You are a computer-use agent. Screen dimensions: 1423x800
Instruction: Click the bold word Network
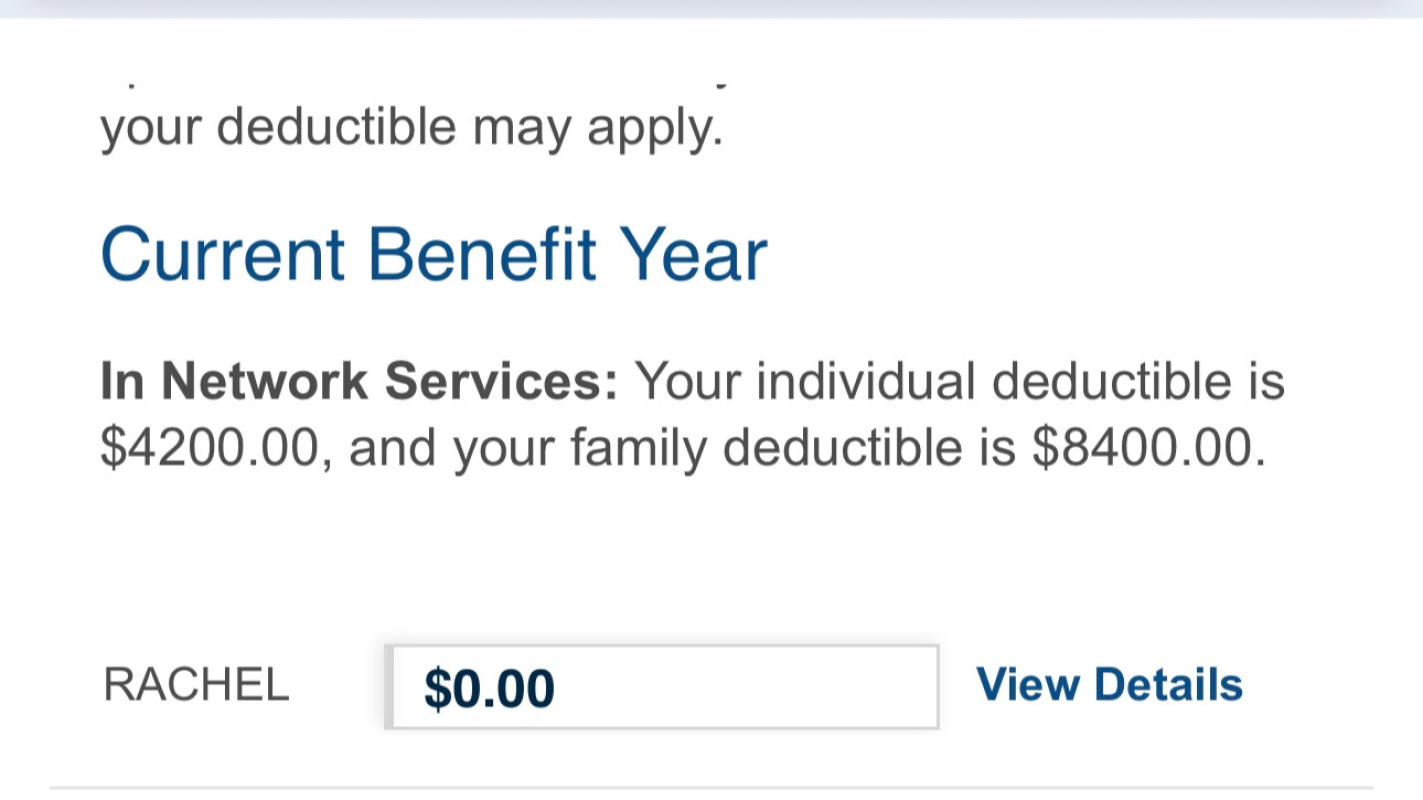tap(264, 381)
